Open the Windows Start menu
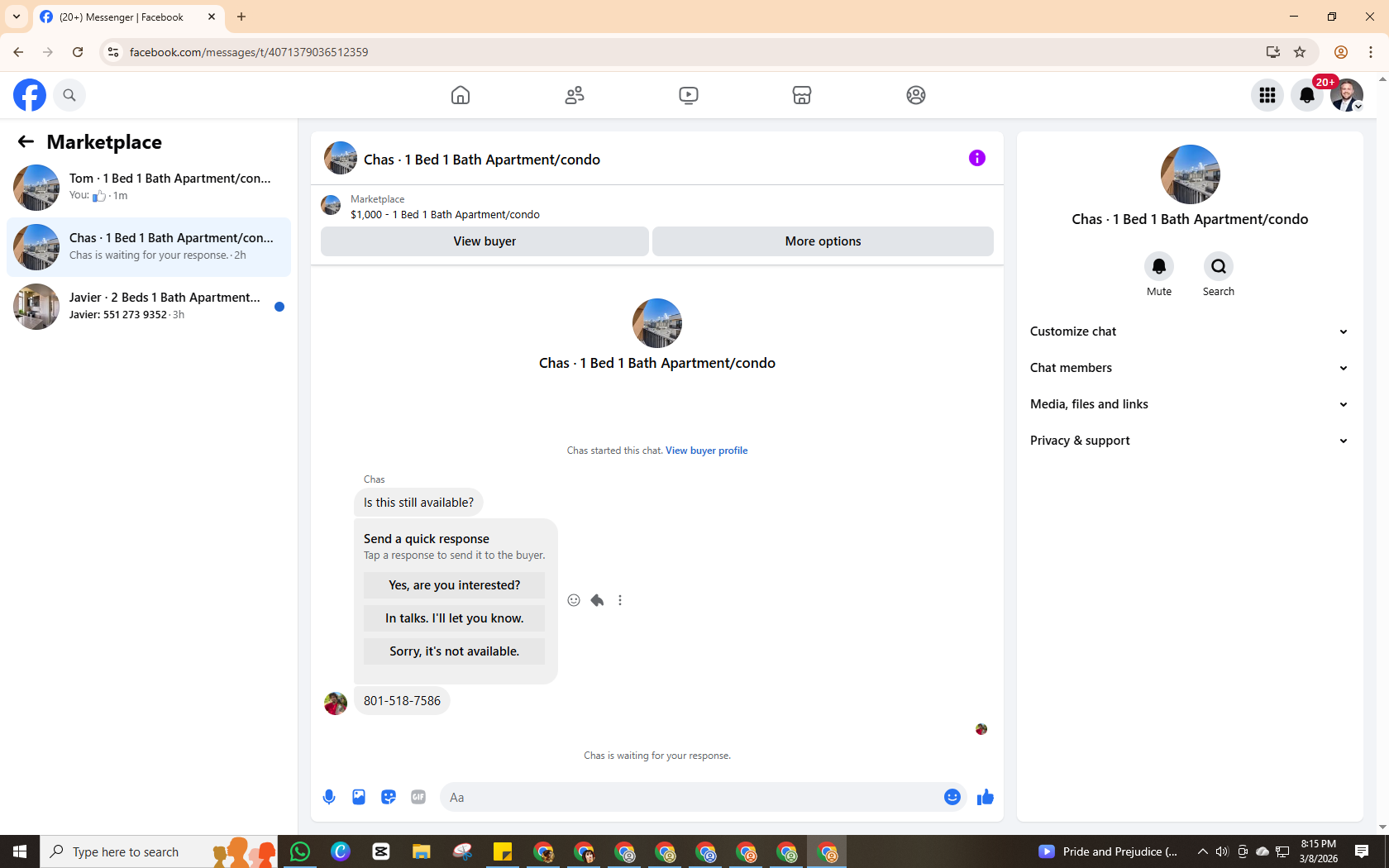 pos(20,851)
